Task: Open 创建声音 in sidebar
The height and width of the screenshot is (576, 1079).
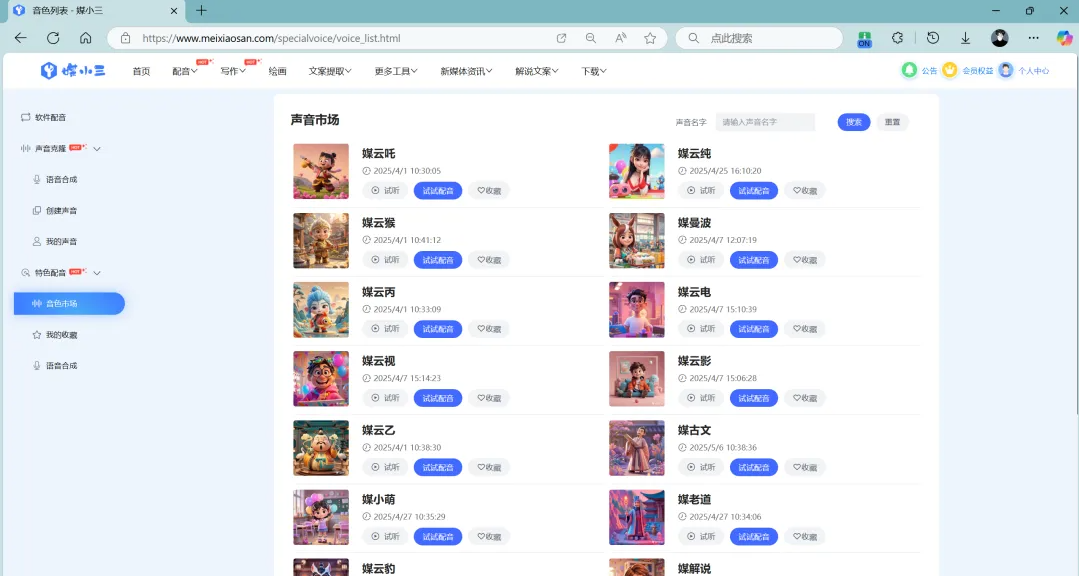Action: 55,211
